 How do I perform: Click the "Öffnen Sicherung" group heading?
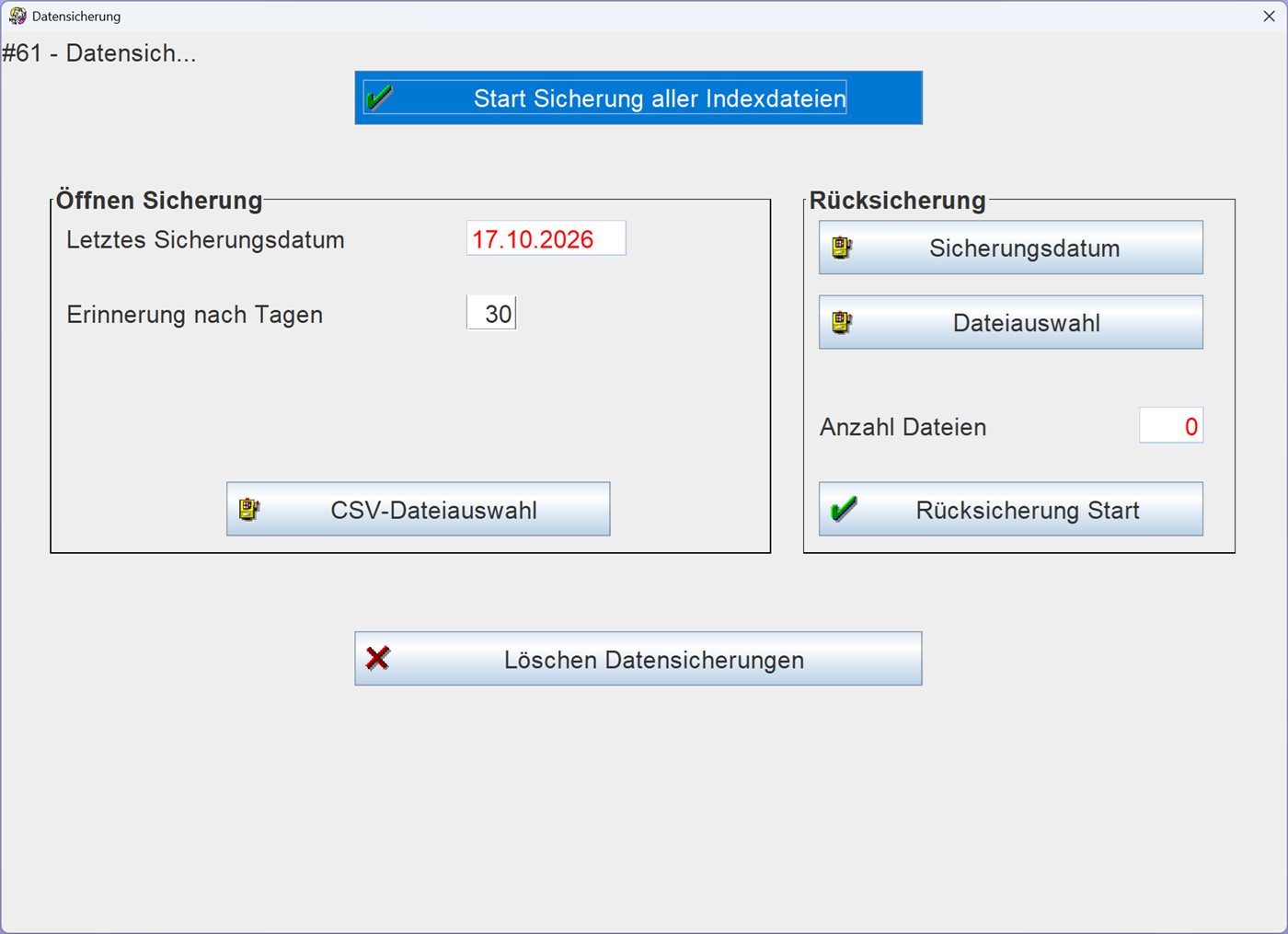159,200
